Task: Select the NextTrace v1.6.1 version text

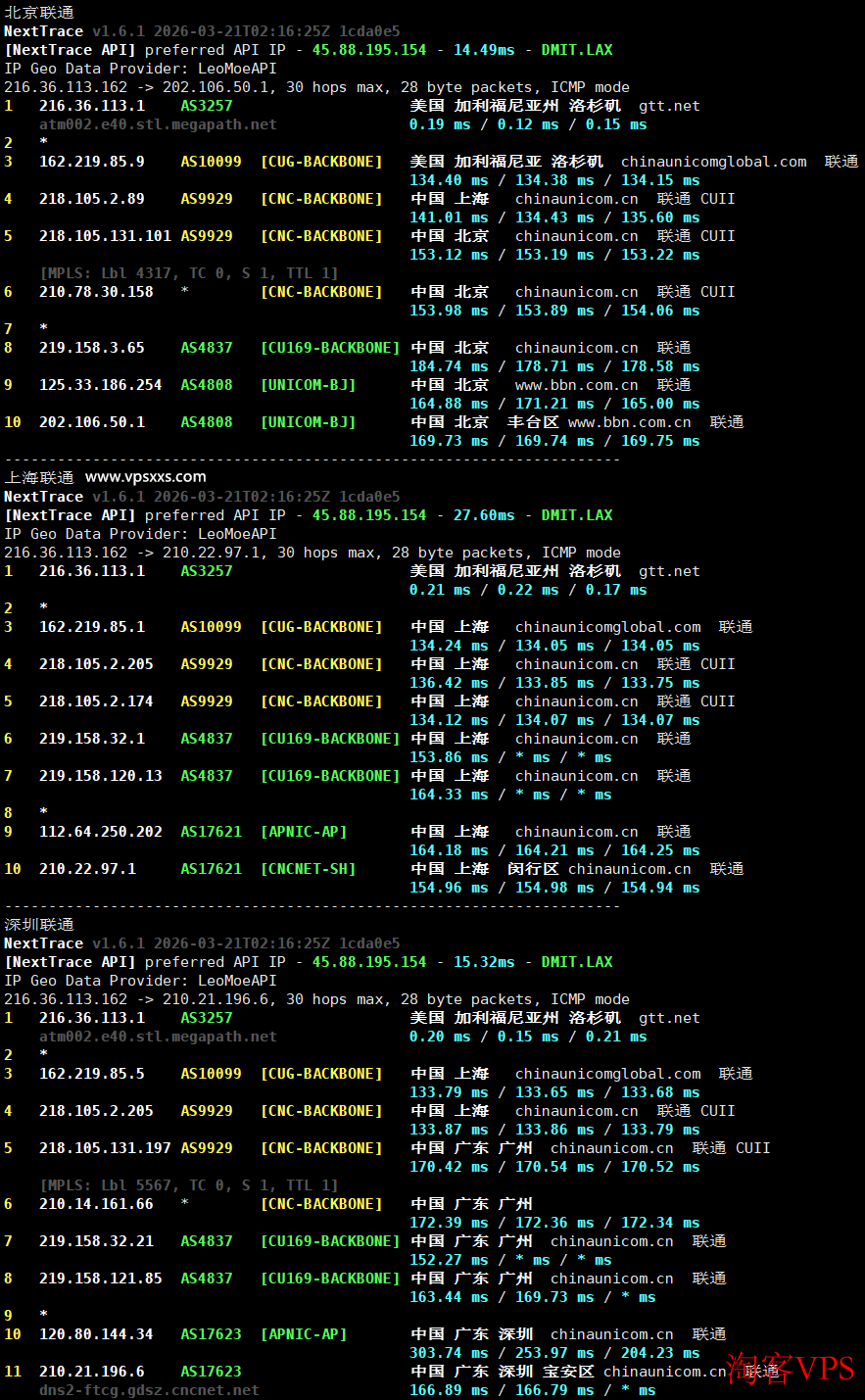Action: [72, 30]
